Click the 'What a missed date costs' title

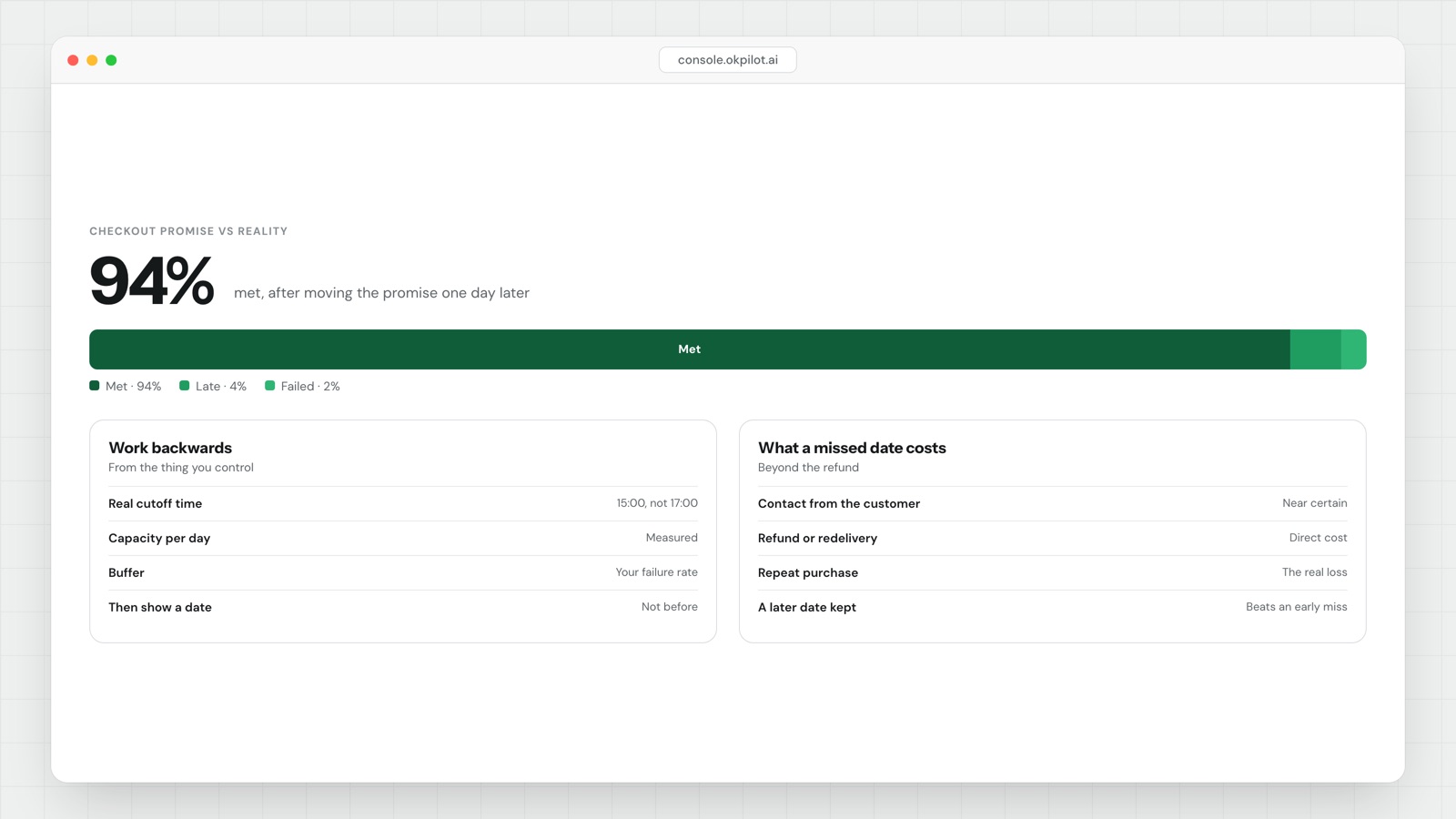852,448
